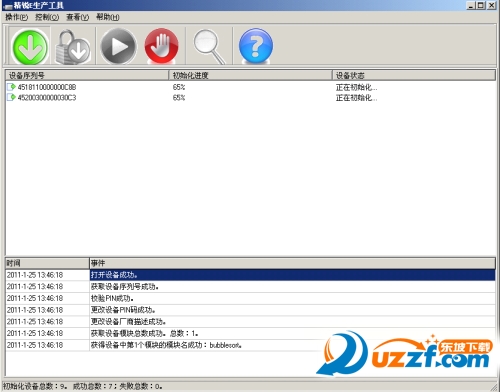The image size is (500, 392).
Task: Click the green download arrow toolbar icon
Action: [29, 46]
